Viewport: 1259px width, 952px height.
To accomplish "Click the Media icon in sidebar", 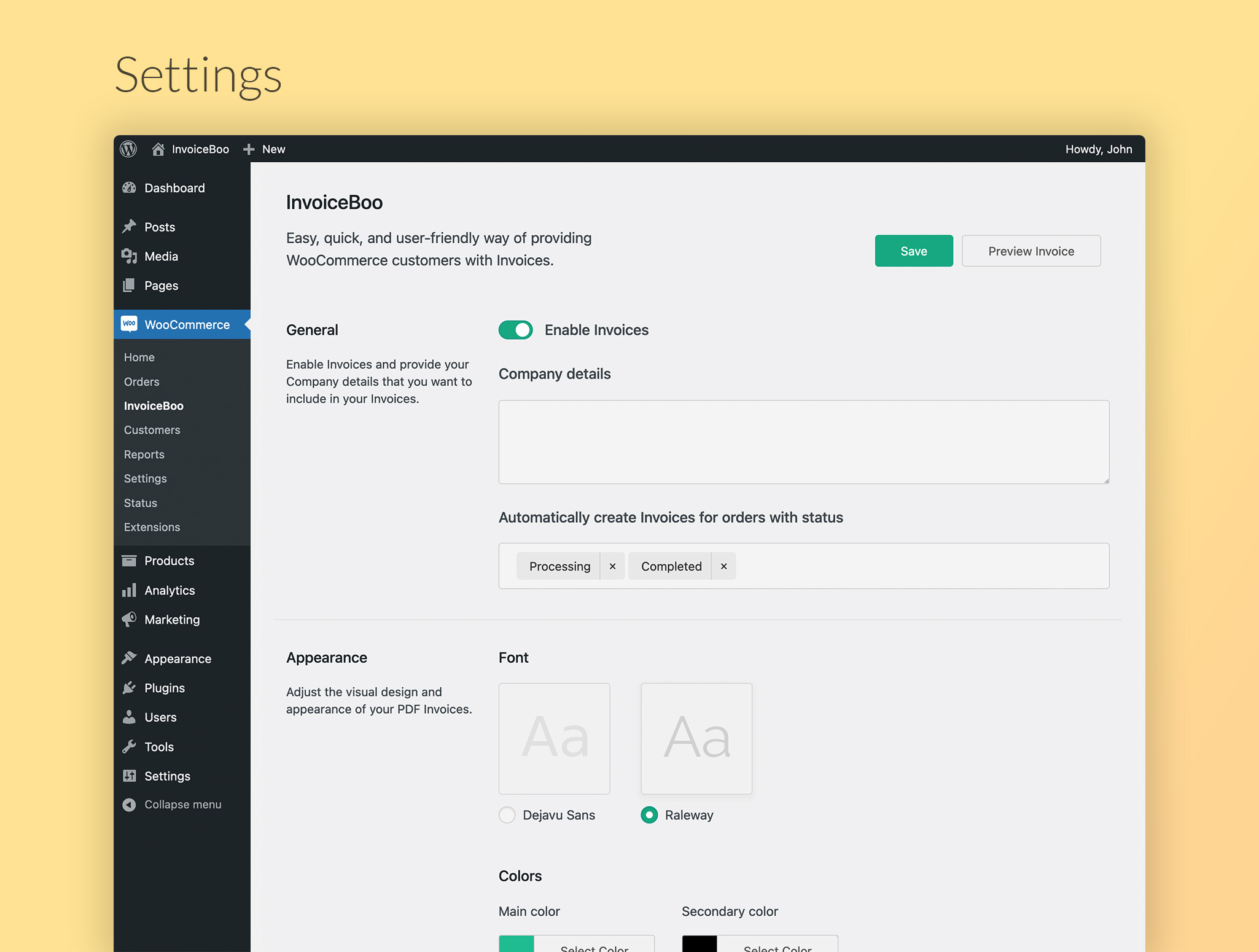I will tap(130, 256).
